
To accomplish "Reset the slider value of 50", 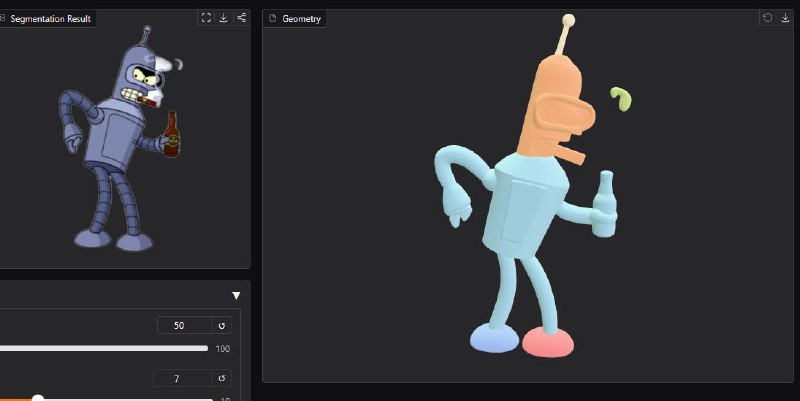I will (222, 325).
